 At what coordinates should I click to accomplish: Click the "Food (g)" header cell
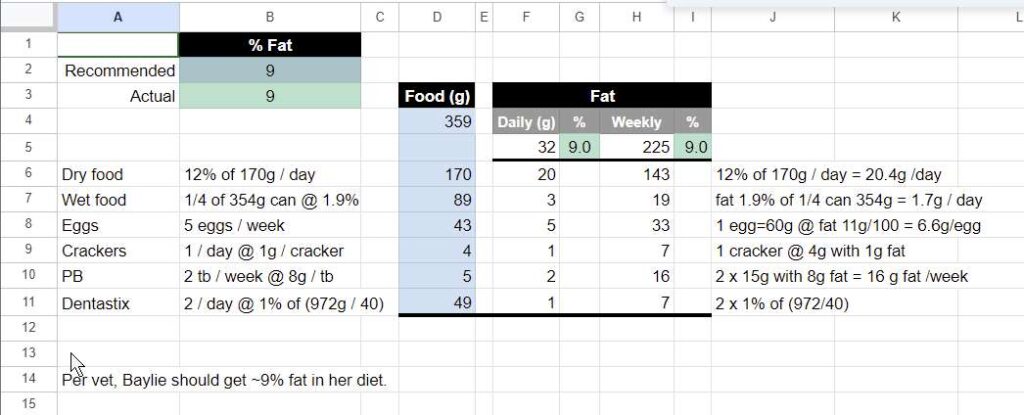point(435,96)
